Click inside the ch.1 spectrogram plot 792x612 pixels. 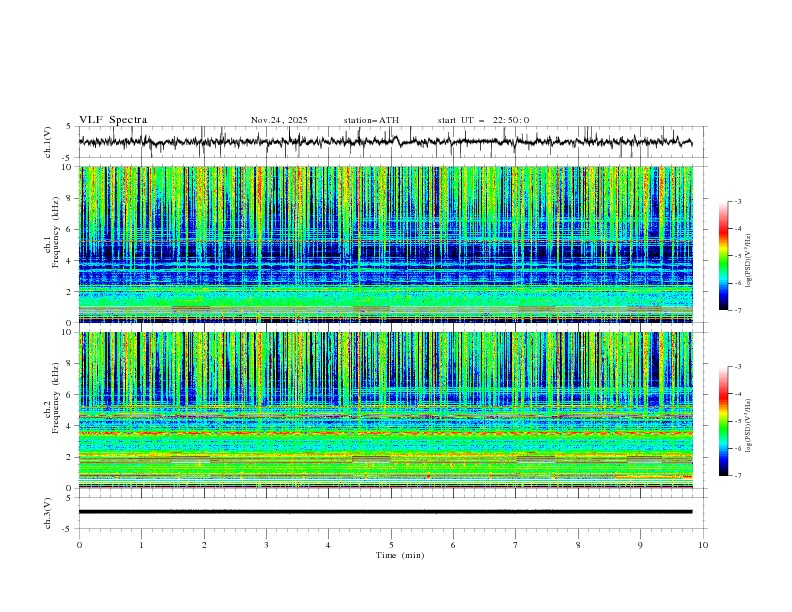[390, 245]
